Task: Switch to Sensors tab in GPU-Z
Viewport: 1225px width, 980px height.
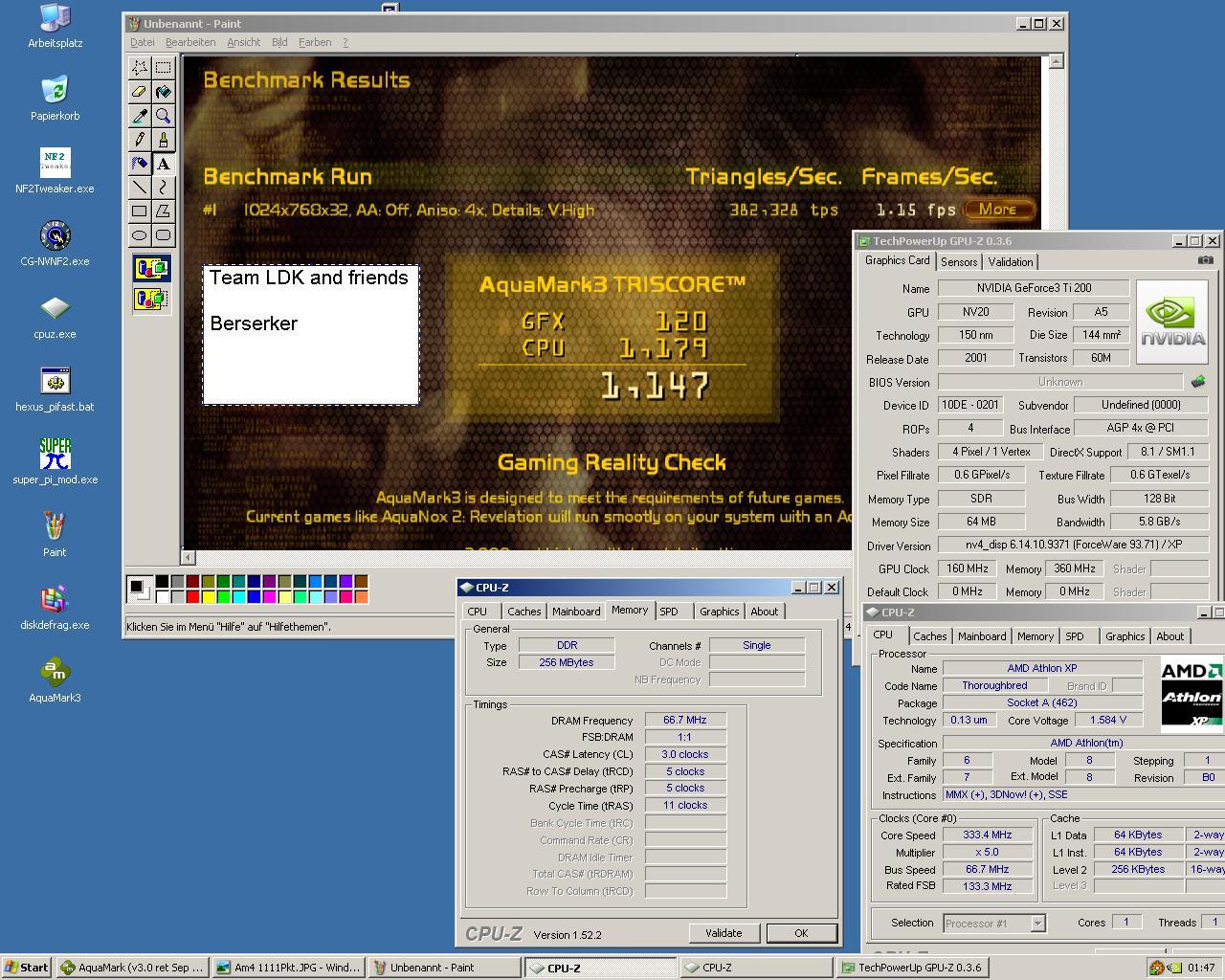Action: (959, 262)
